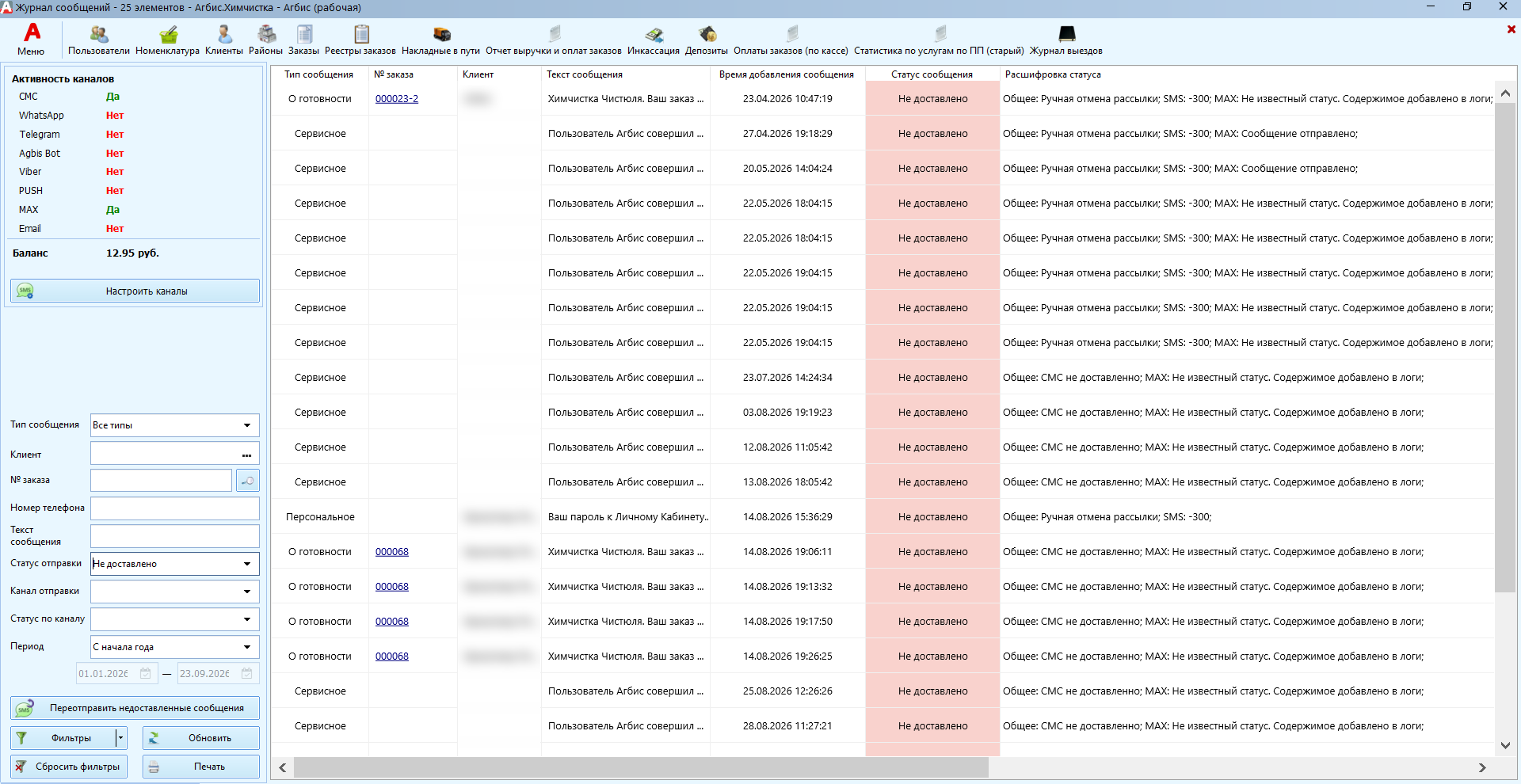The height and width of the screenshot is (784, 1521).
Task: Open the Меню main menu
Action: 31,40
